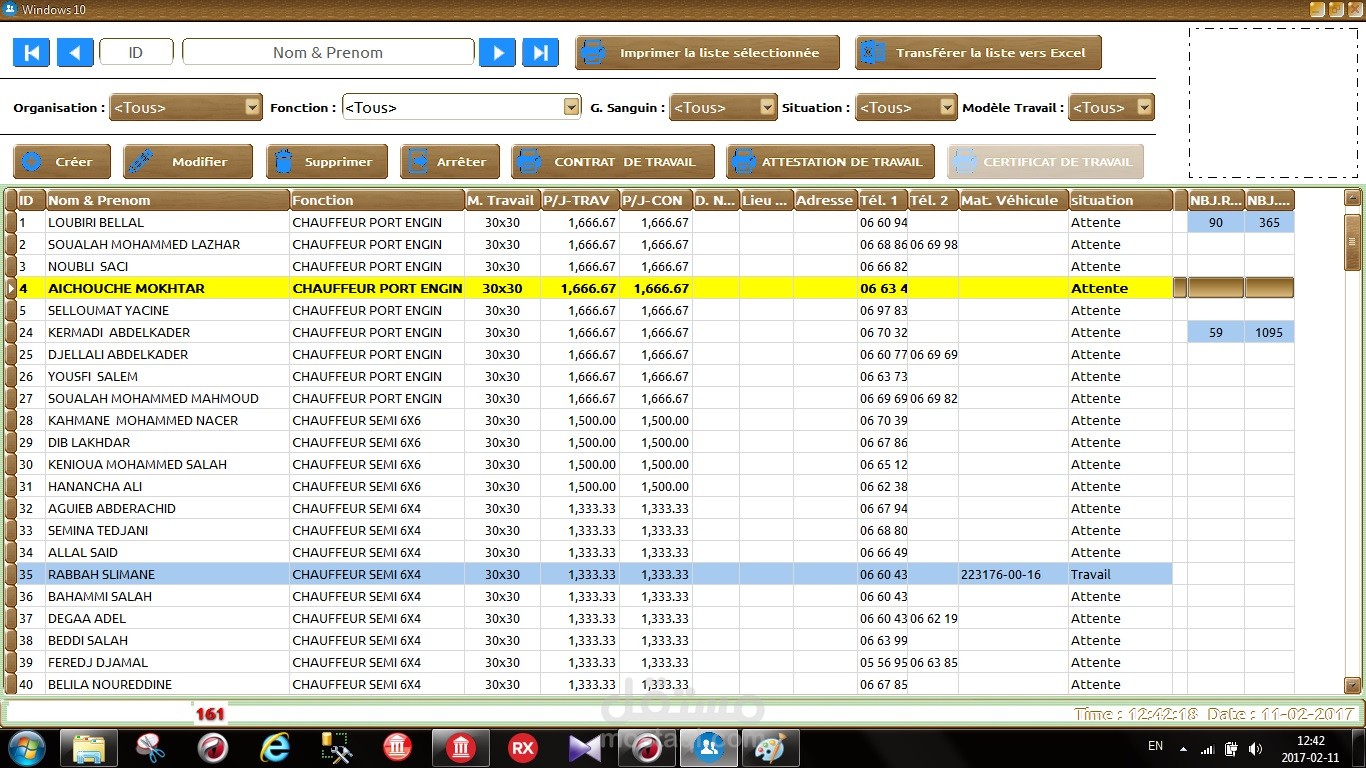Viewport: 1366px width, 768px height.
Task: Click the table scrollbar up arrow
Action: coord(1353,198)
